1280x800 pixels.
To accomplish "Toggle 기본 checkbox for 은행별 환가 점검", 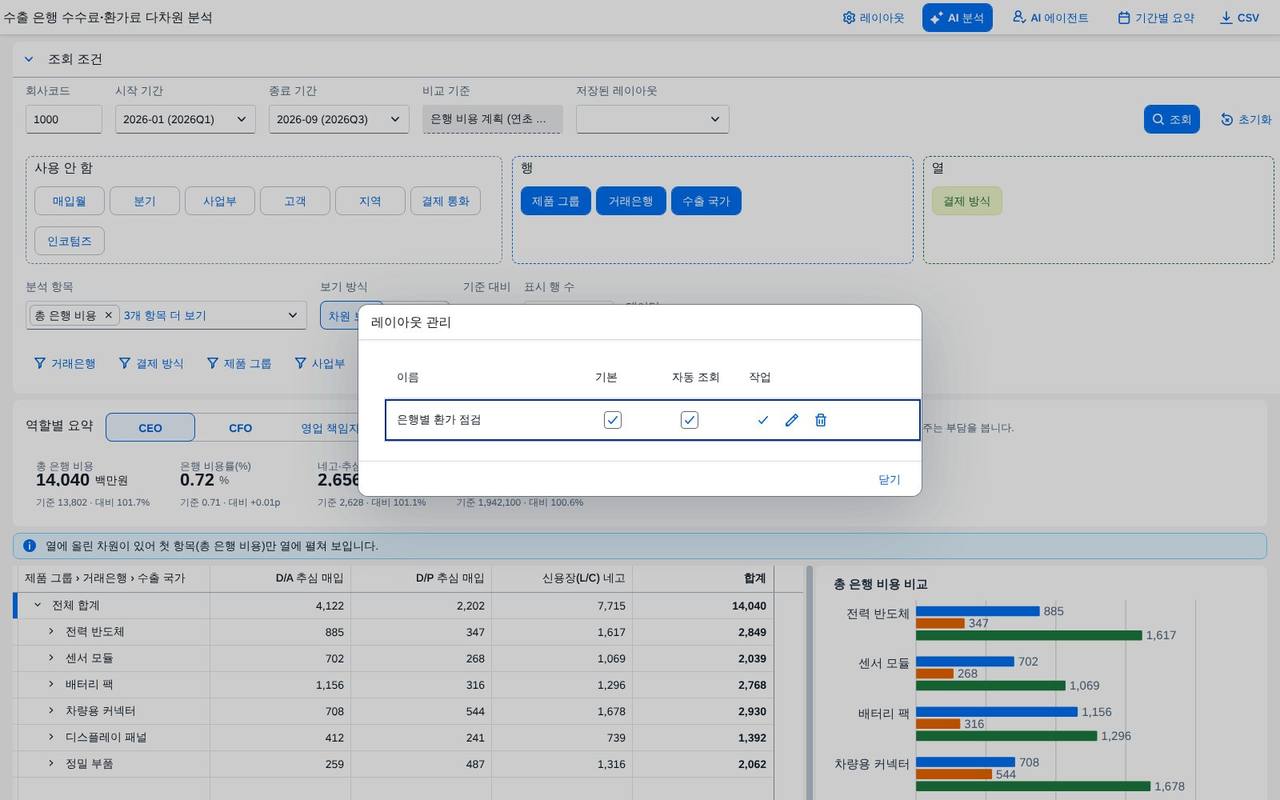I will tap(613, 420).
